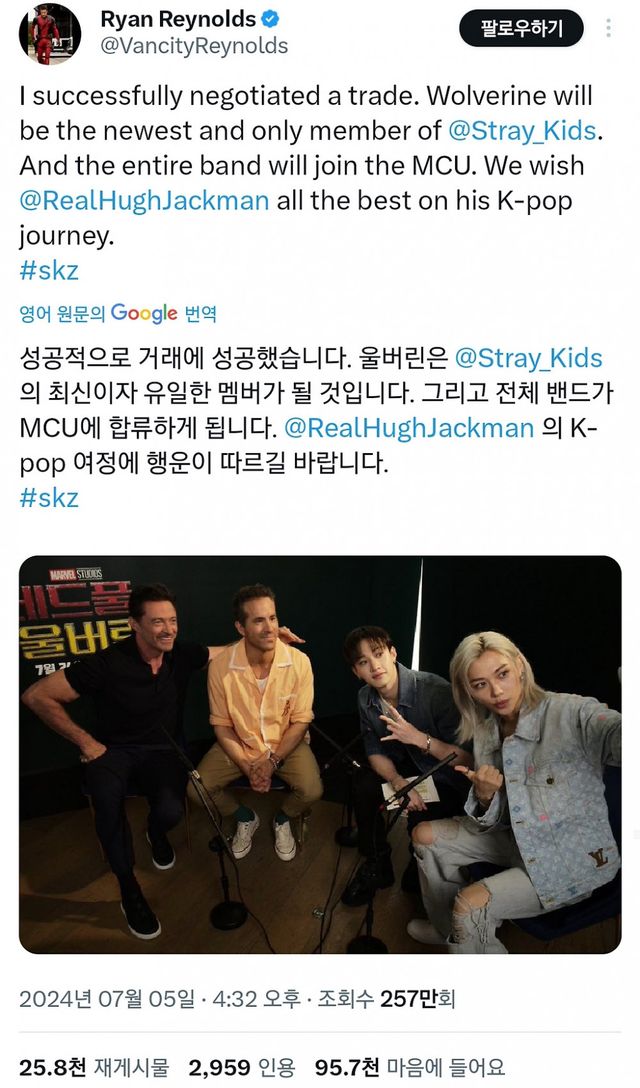Viewport: 640px width, 1088px height.
Task: Show the 2,959 인용 quotes list
Action: coord(242,1067)
